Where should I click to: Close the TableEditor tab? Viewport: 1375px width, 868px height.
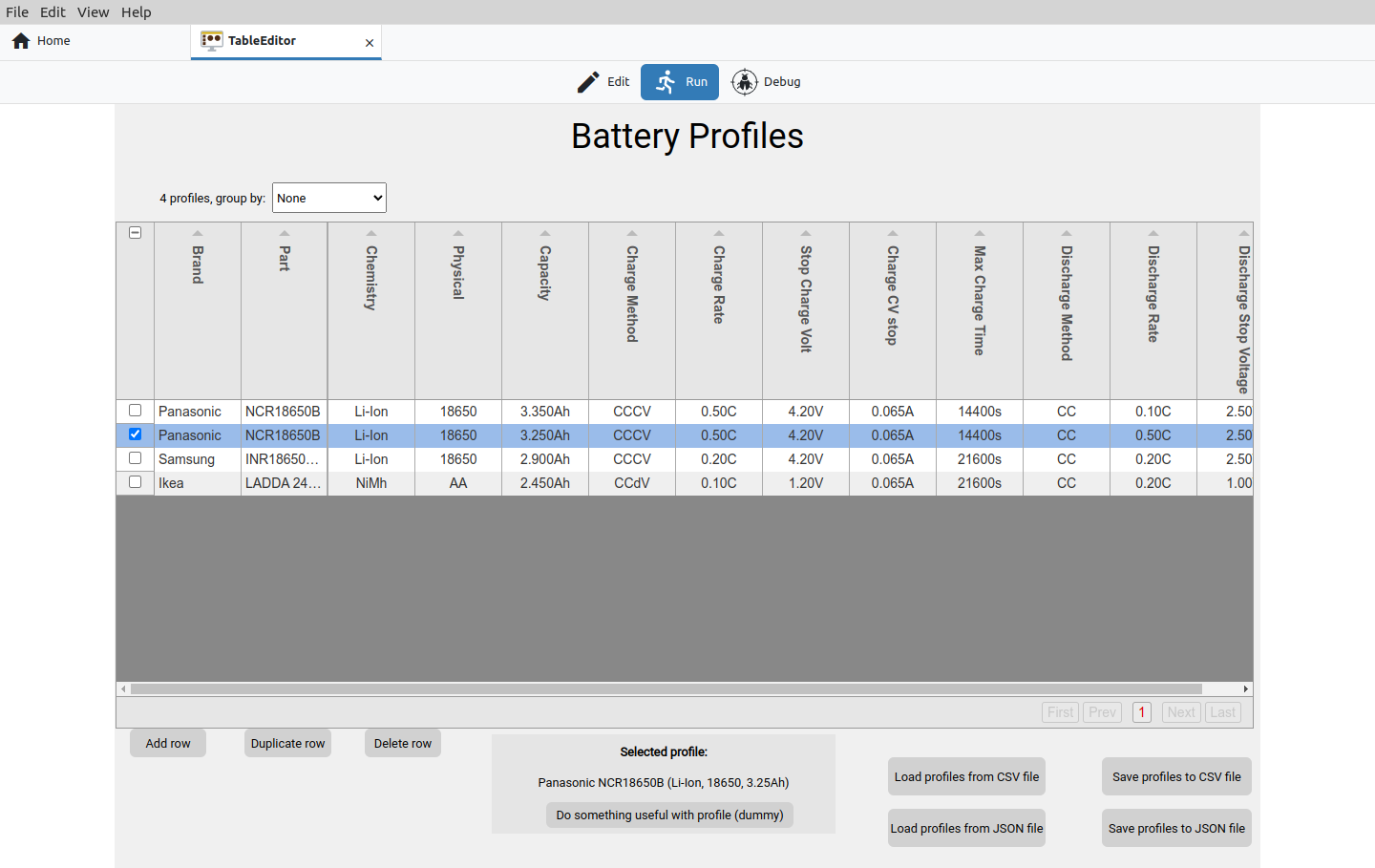tap(370, 43)
